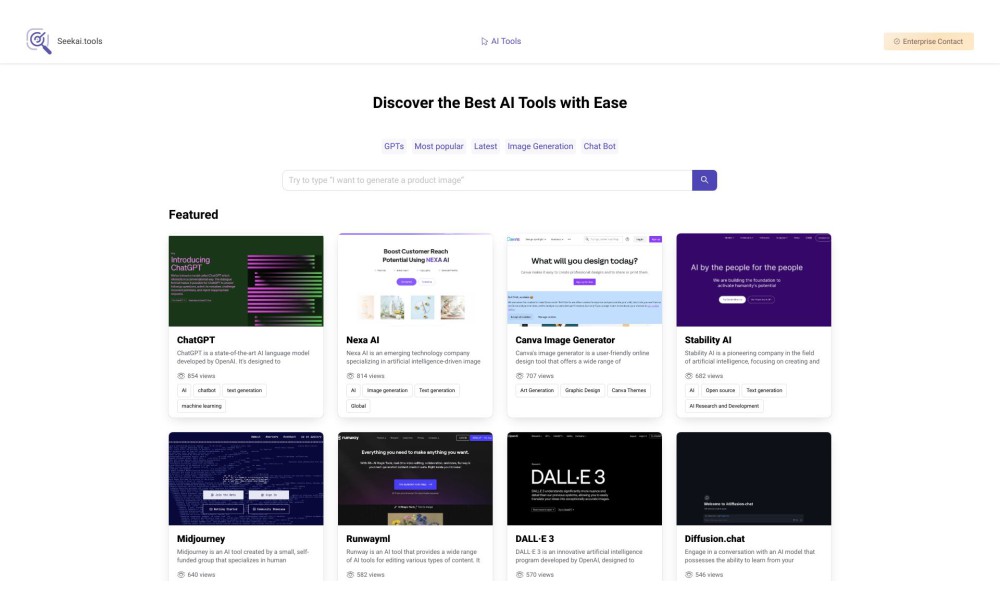The height and width of the screenshot is (600, 1000).
Task: Click the machine learning tag
Action: [202, 406]
